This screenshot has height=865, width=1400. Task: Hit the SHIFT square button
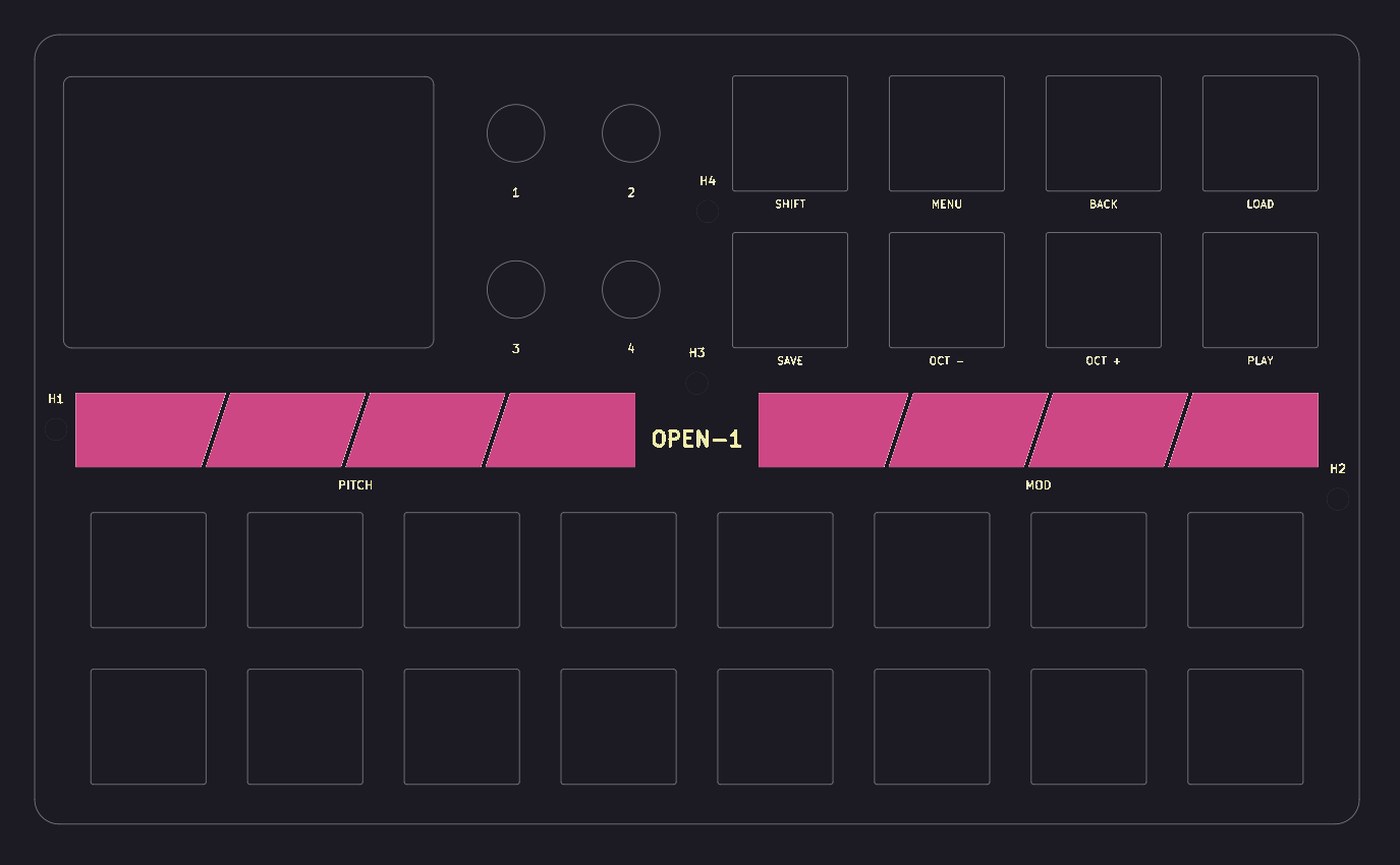790,133
